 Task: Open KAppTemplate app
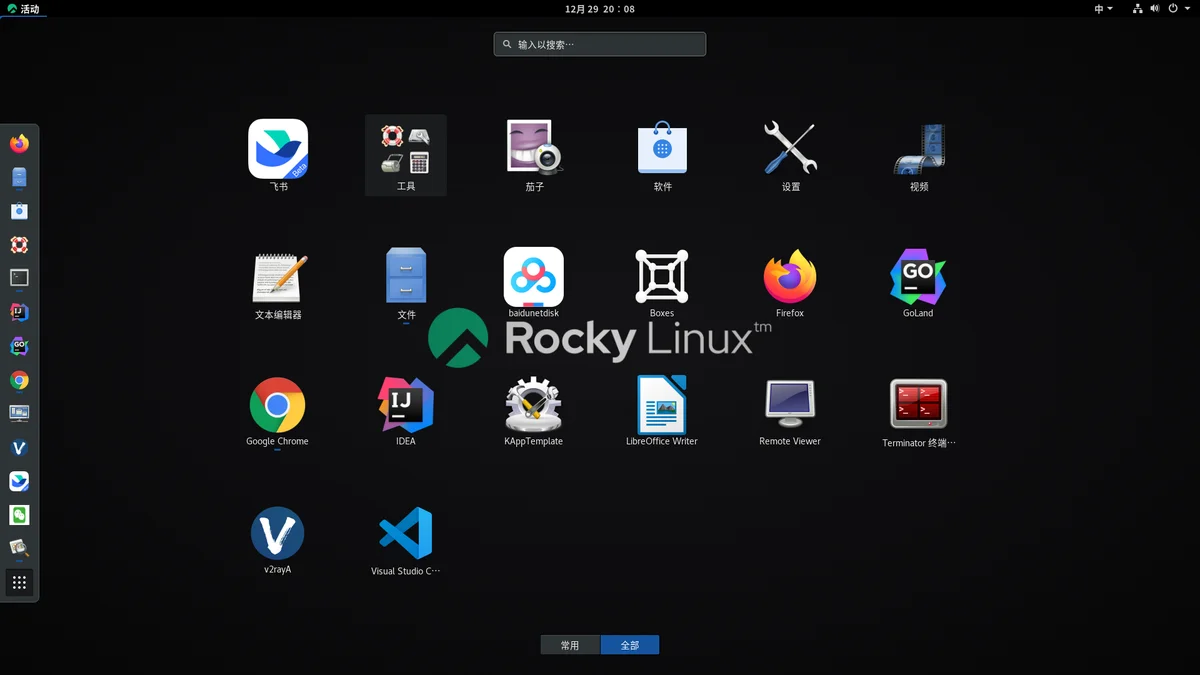534,412
